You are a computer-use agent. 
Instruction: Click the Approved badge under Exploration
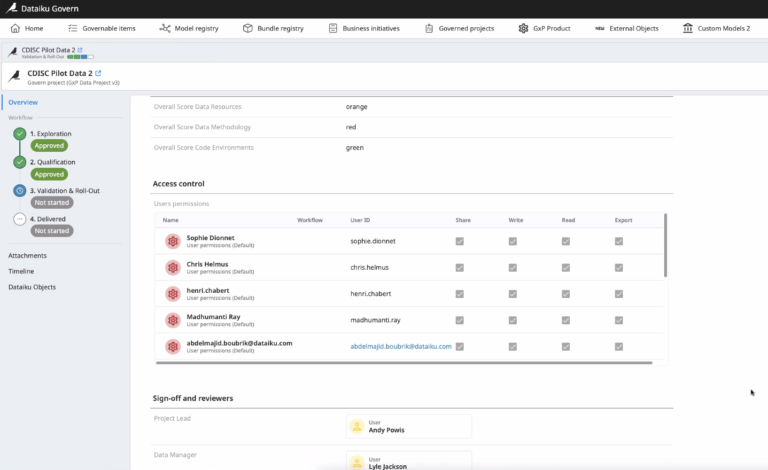(49, 145)
